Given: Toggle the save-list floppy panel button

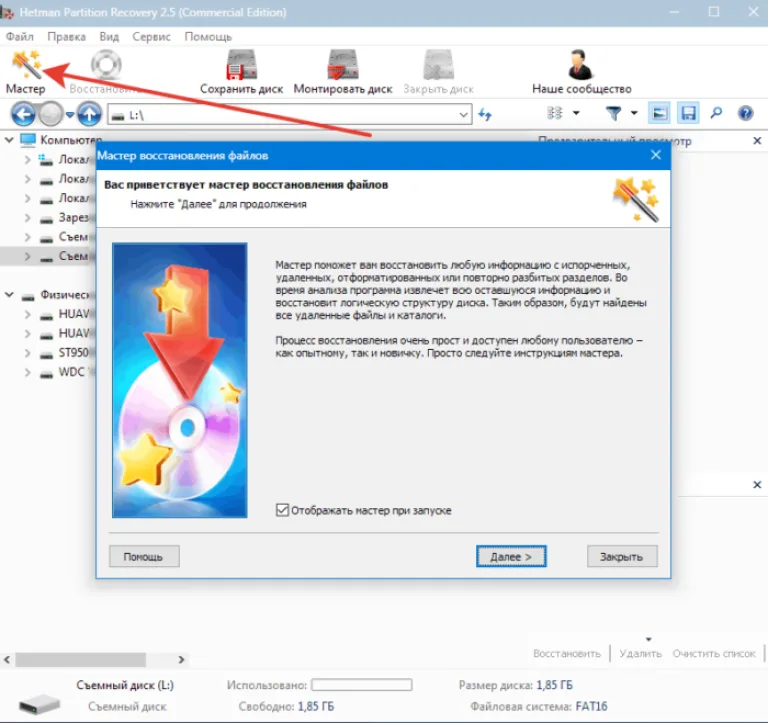Looking at the screenshot, I should [688, 114].
